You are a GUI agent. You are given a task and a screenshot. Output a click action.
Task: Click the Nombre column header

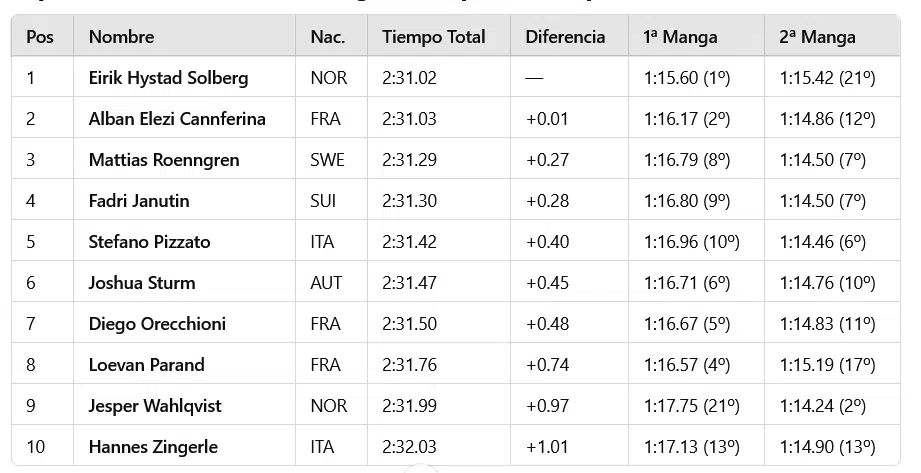pos(121,37)
